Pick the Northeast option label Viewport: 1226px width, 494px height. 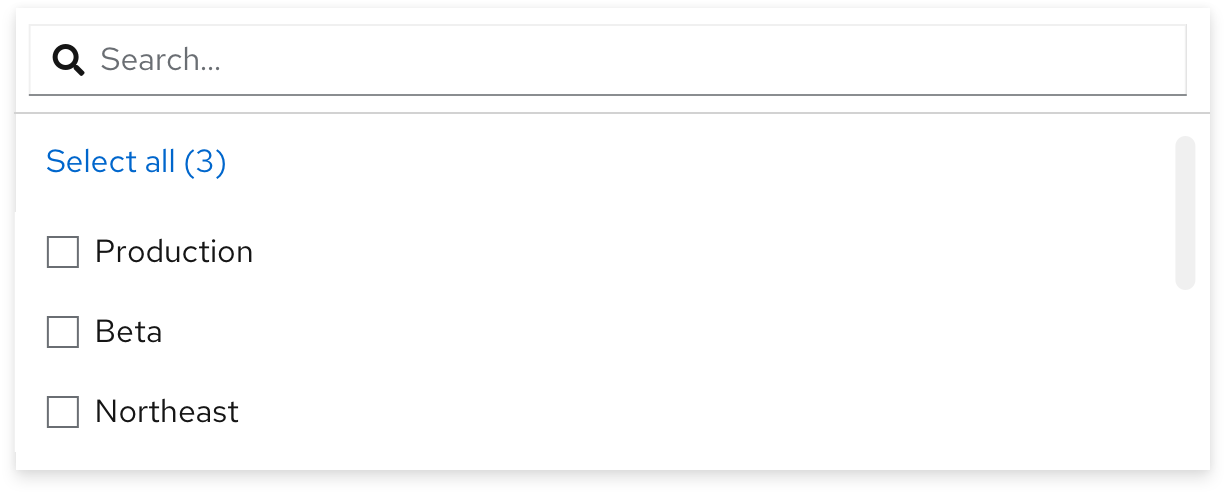point(167,412)
